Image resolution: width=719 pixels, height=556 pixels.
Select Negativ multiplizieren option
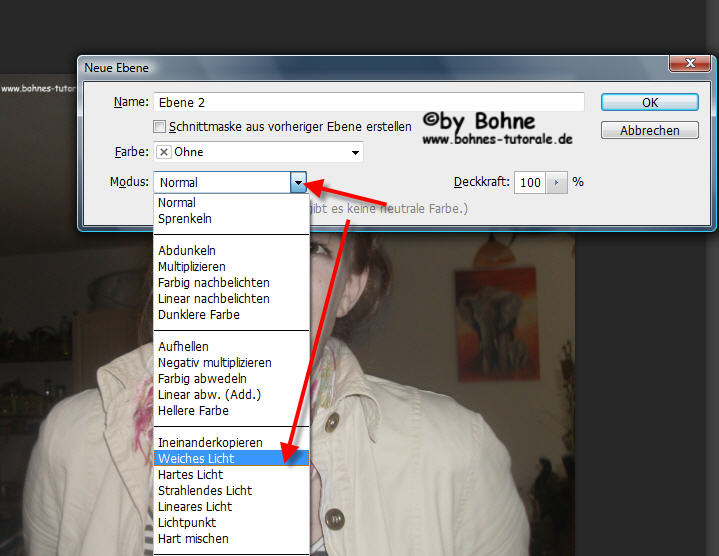(x=215, y=363)
